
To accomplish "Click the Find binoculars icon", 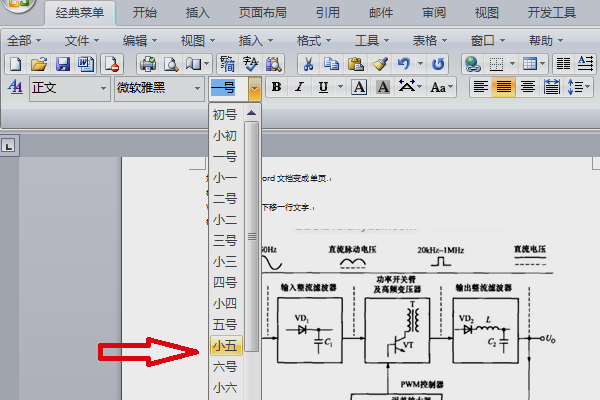I will pos(274,64).
